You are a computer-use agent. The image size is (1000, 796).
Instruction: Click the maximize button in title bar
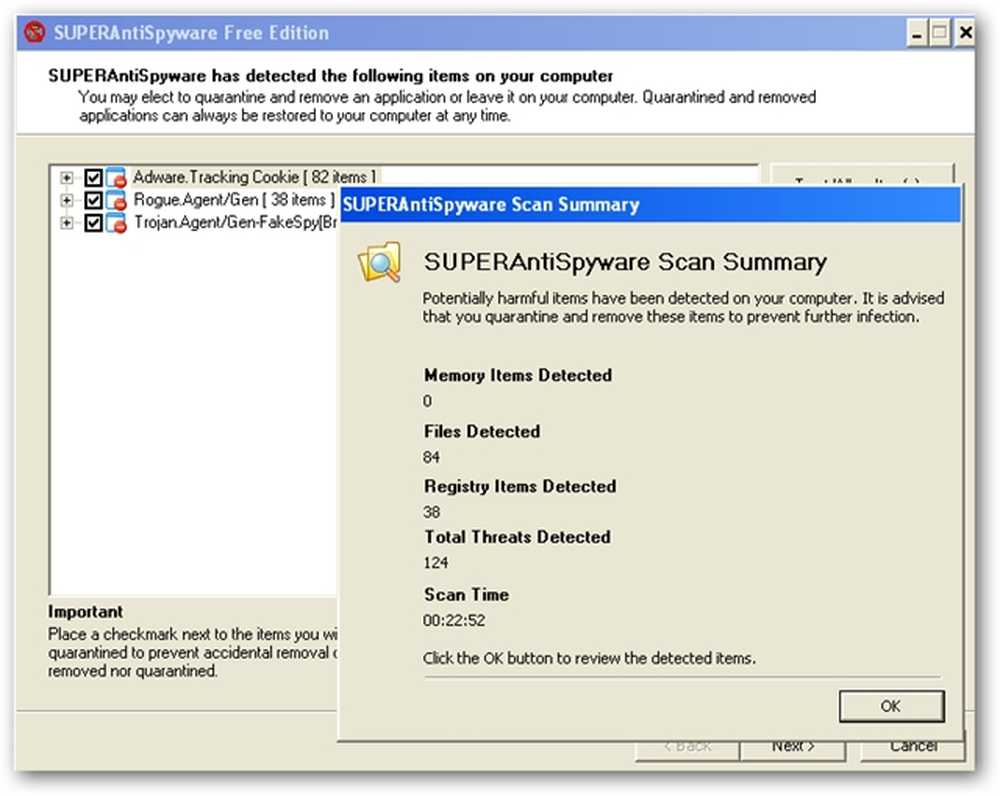coord(939,33)
